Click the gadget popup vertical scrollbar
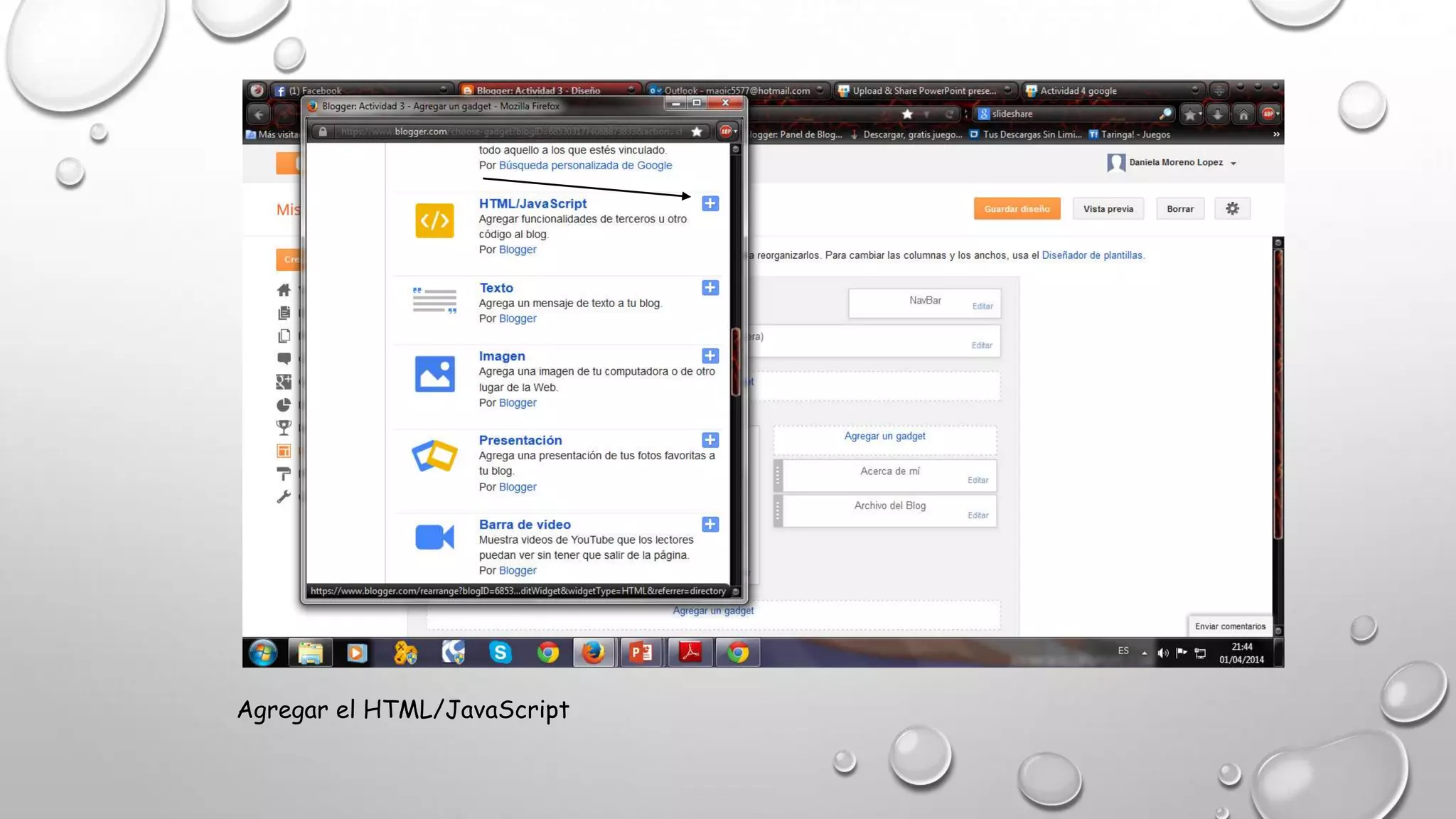 coord(736,363)
